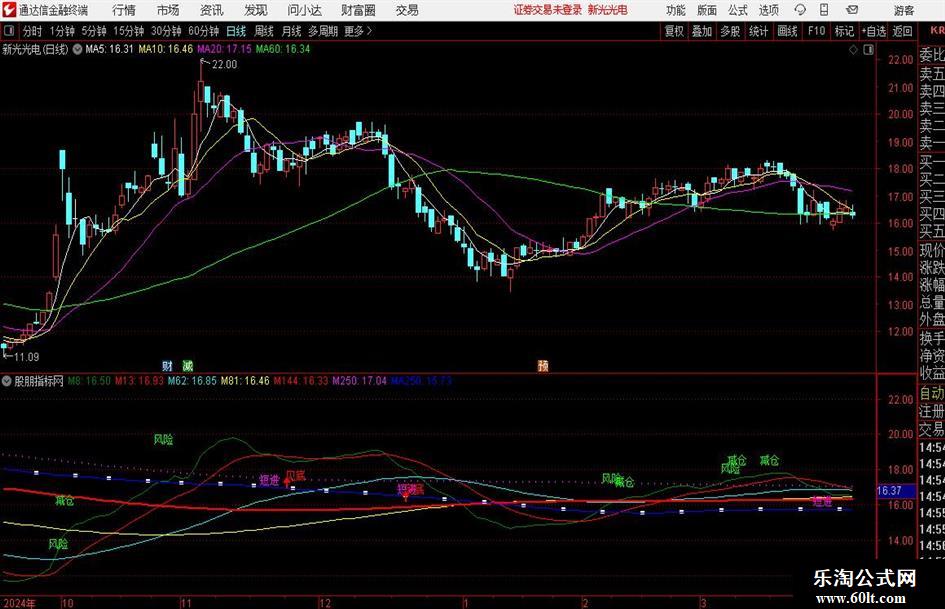Expand the 更多 periods list

[358, 31]
